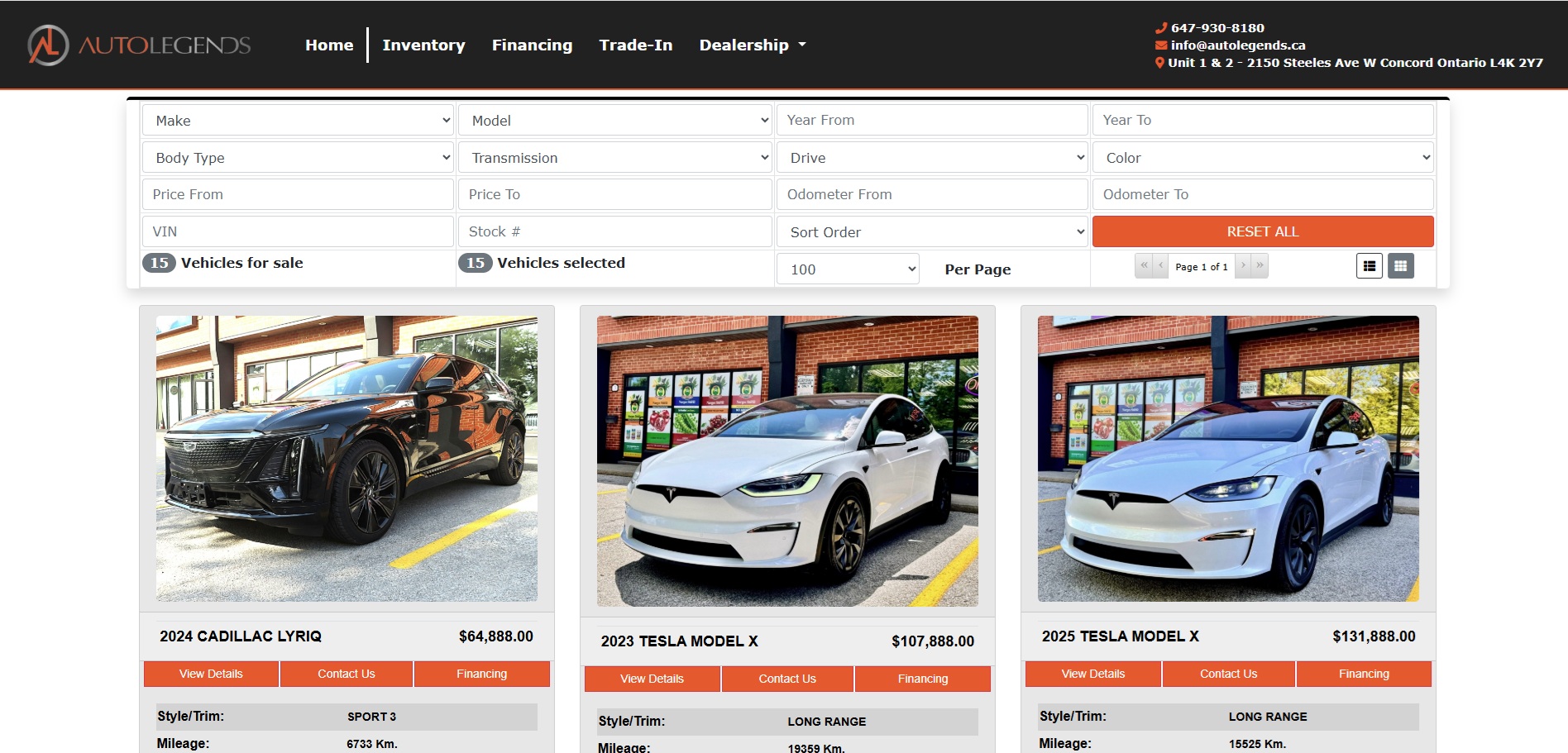Click the phone icon beside 647-930-8180
Image resolution: width=1568 pixels, height=753 pixels.
click(1161, 28)
